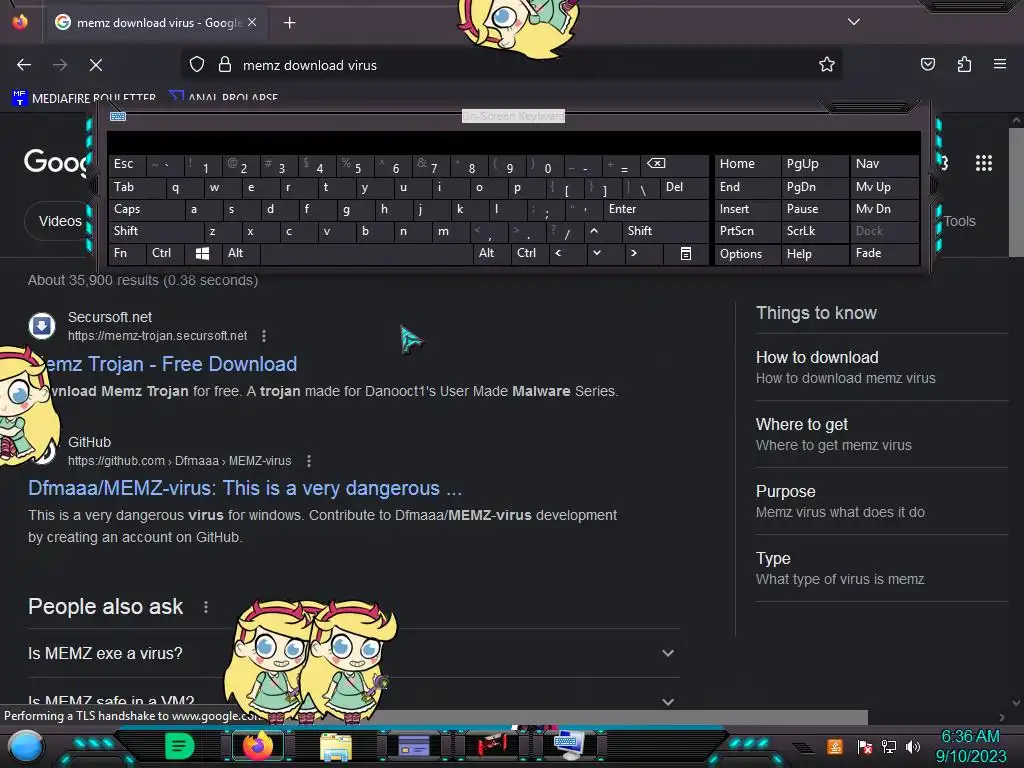
Task: Open a new browser tab
Action: (x=289, y=23)
